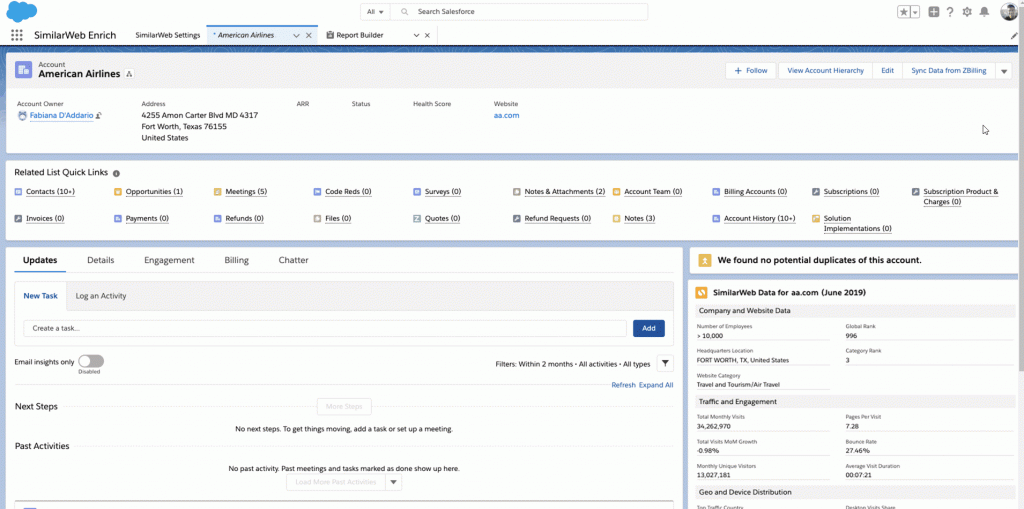
Task: Expand the American Airlines tab chevron menu
Action: (296, 35)
